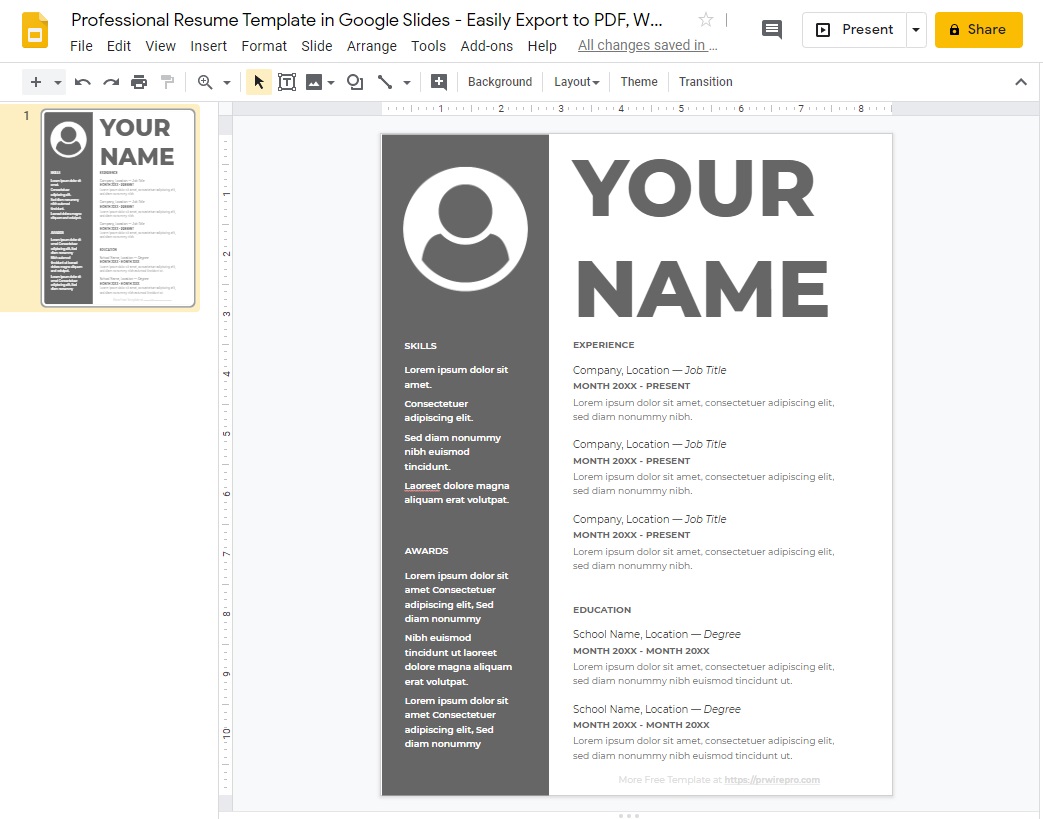1043x819 pixels.
Task: Click the SKILLS heading
Action: [420, 346]
